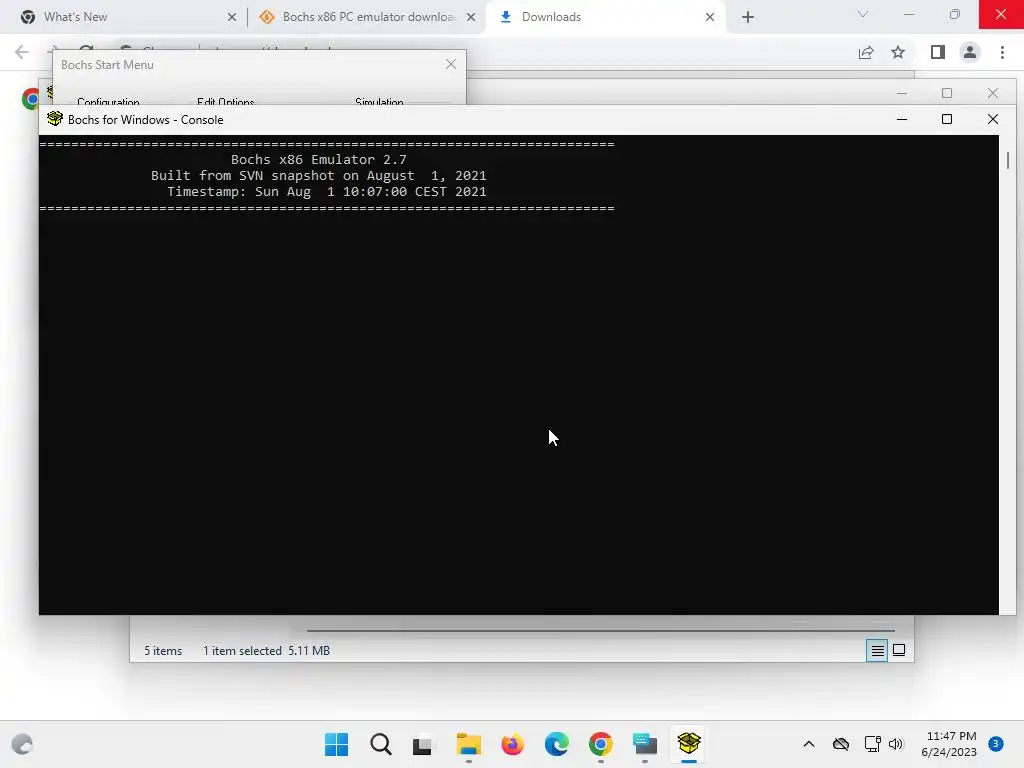Click the File Explorer horizontal scrollbar
Image resolution: width=1024 pixels, height=768 pixels.
pyautogui.click(x=600, y=631)
